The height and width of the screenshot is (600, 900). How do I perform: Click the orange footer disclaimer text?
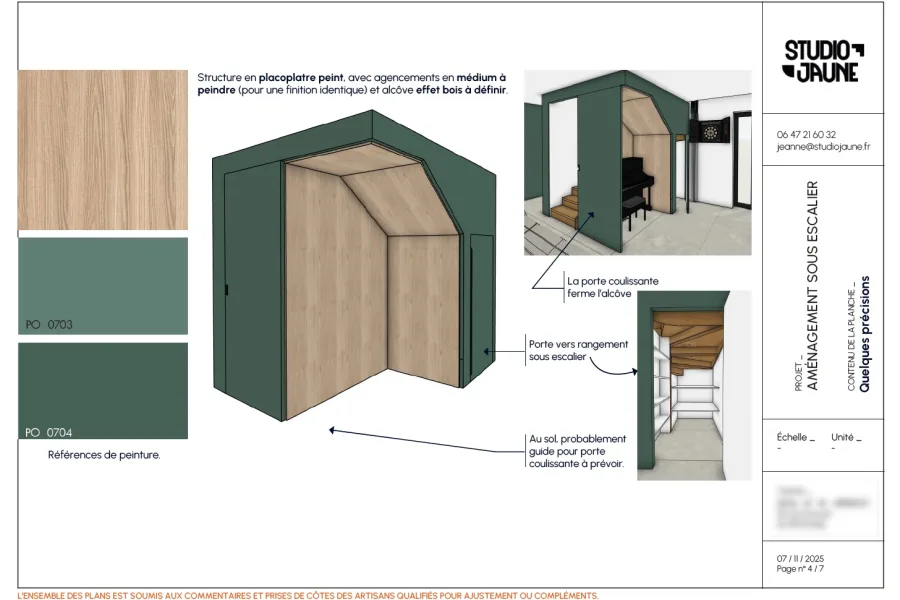308,595
